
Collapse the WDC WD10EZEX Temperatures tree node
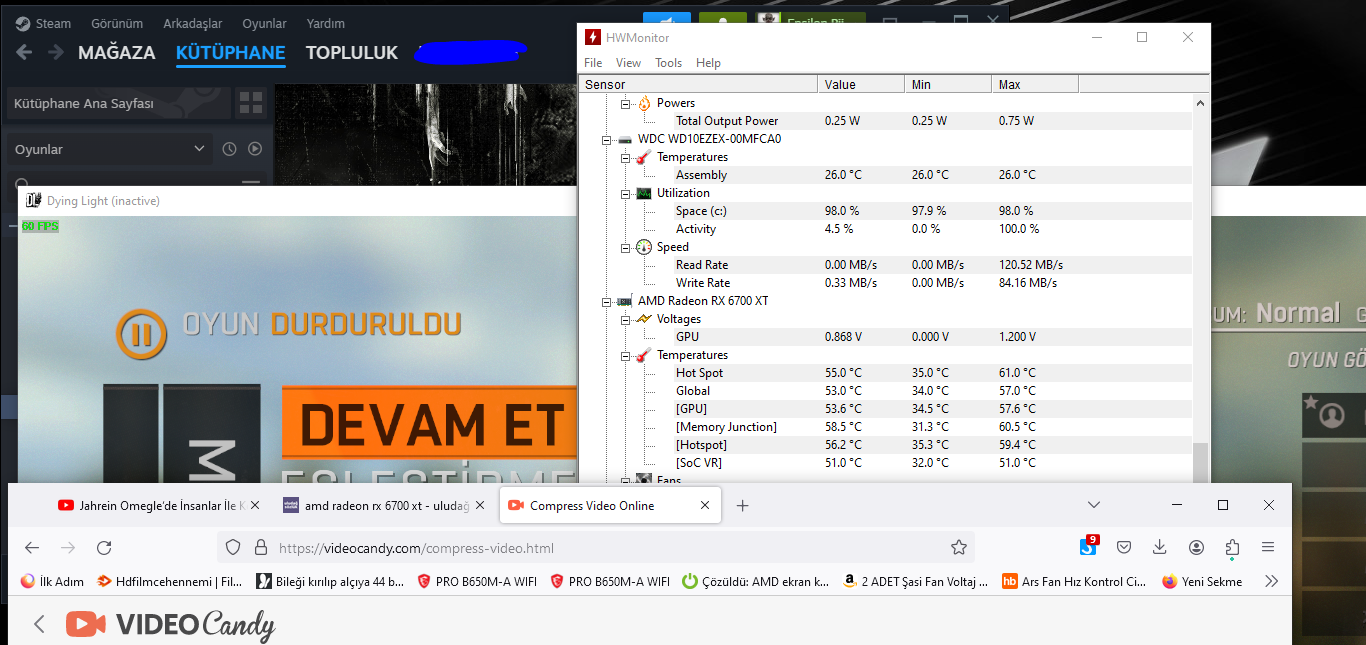pyautogui.click(x=625, y=157)
